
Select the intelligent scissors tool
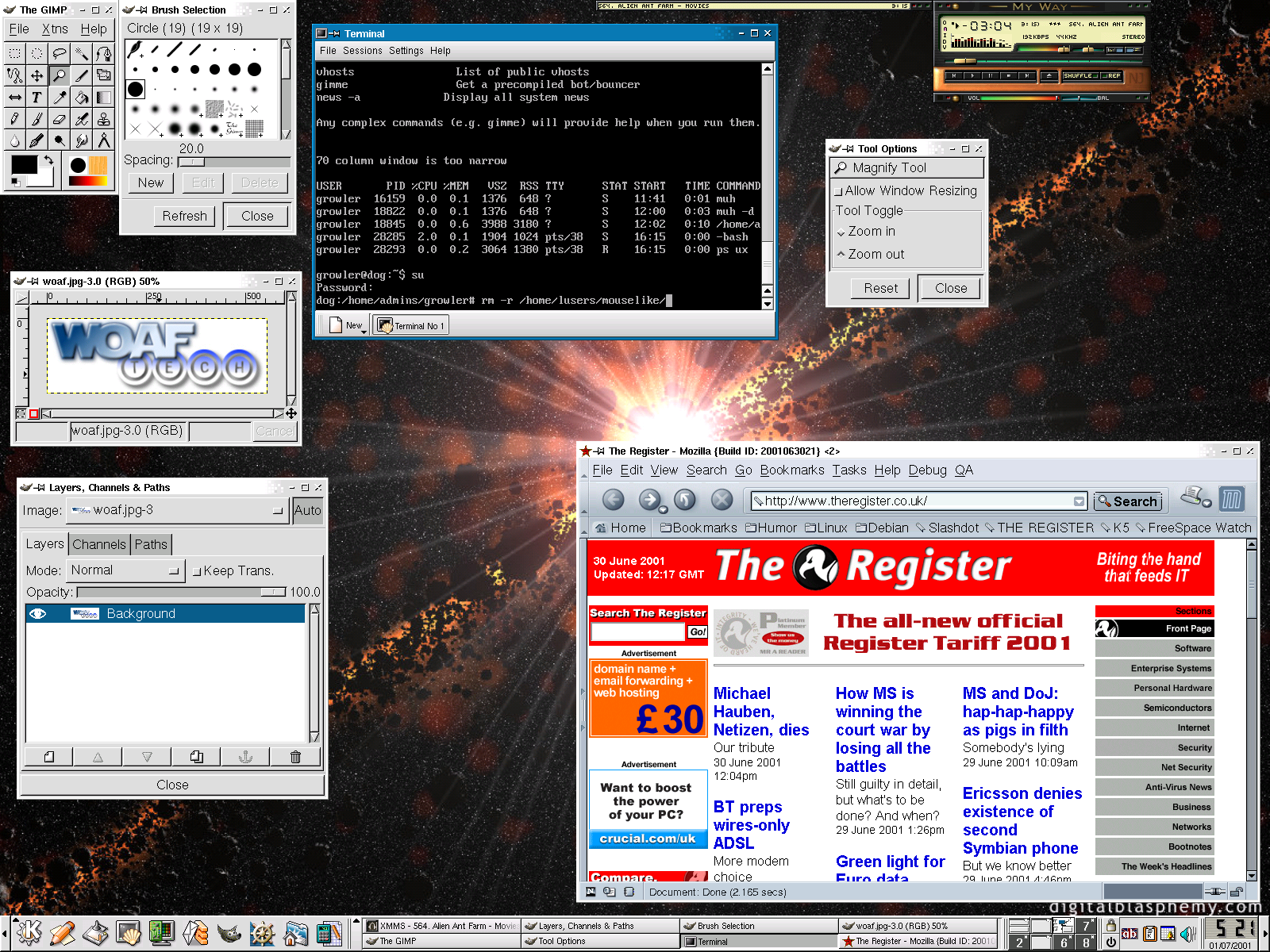pos(14,75)
